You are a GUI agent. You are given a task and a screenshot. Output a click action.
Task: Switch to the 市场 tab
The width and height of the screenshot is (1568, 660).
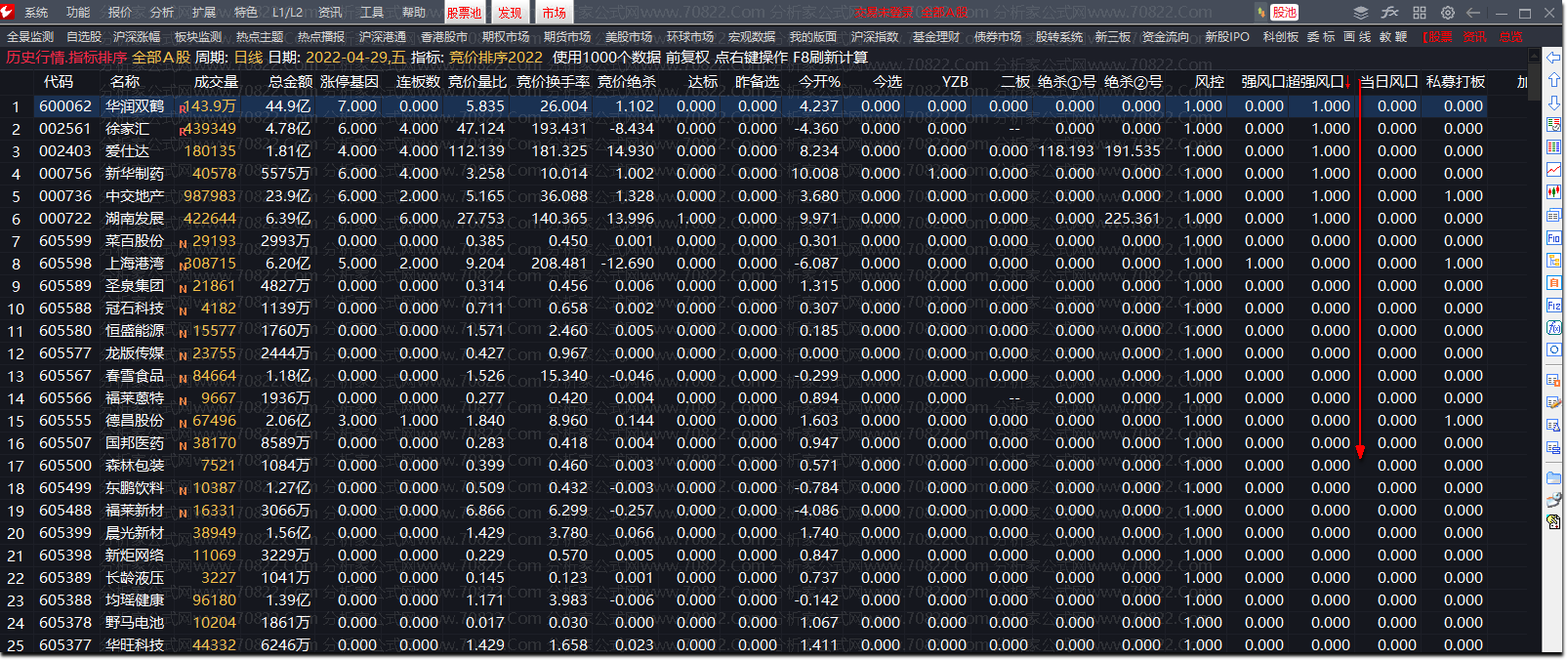click(x=554, y=13)
